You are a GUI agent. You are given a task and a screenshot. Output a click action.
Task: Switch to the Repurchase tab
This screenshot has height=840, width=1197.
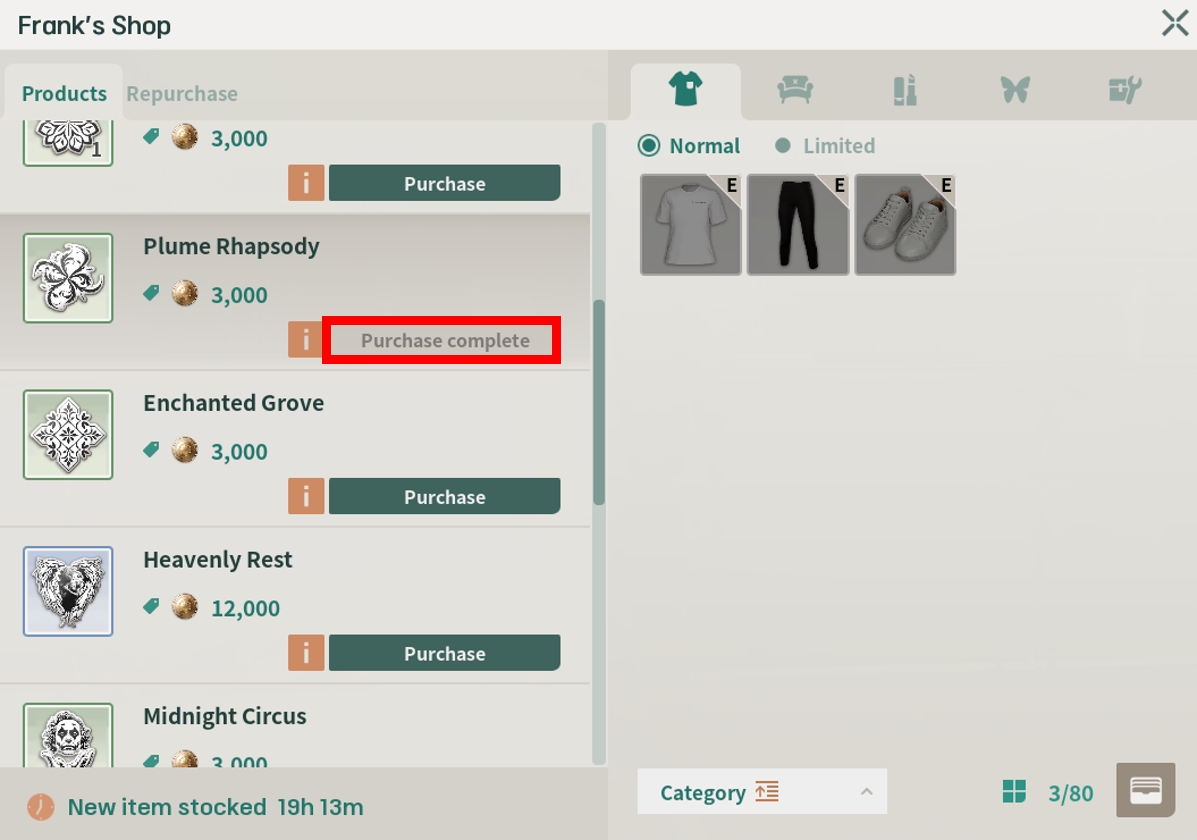click(x=182, y=94)
